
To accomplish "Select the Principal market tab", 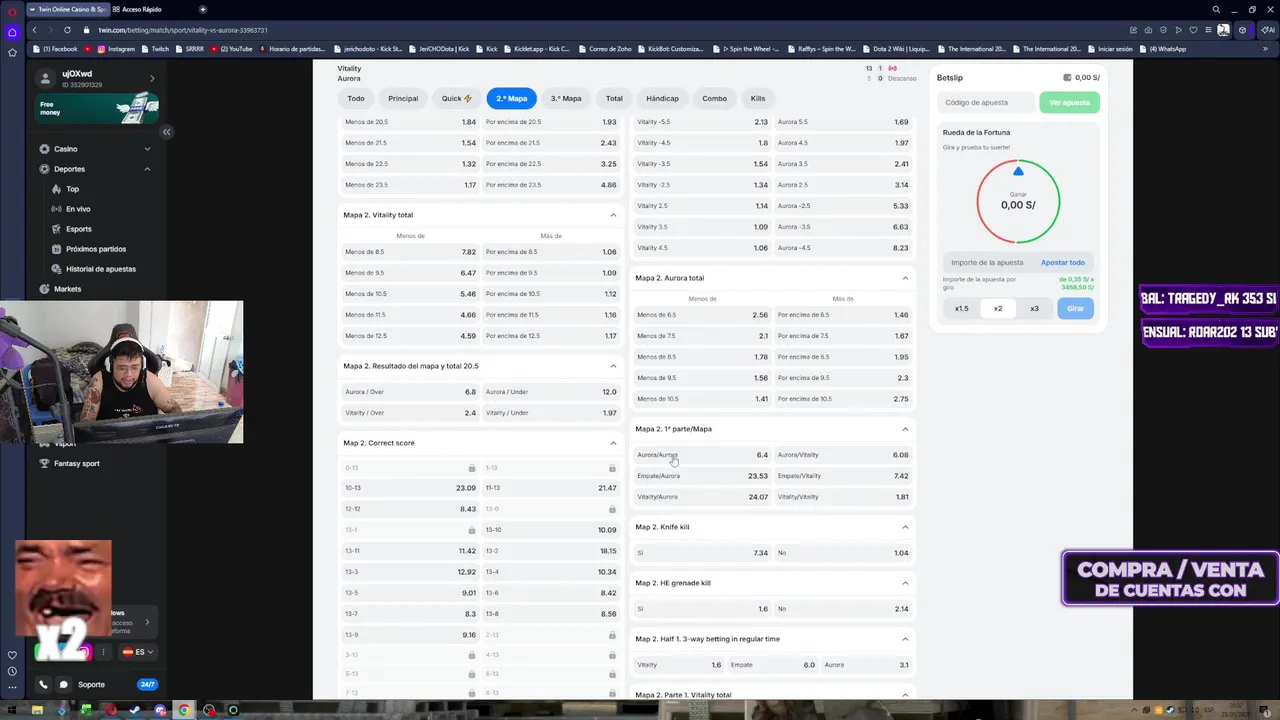I will pyautogui.click(x=403, y=98).
